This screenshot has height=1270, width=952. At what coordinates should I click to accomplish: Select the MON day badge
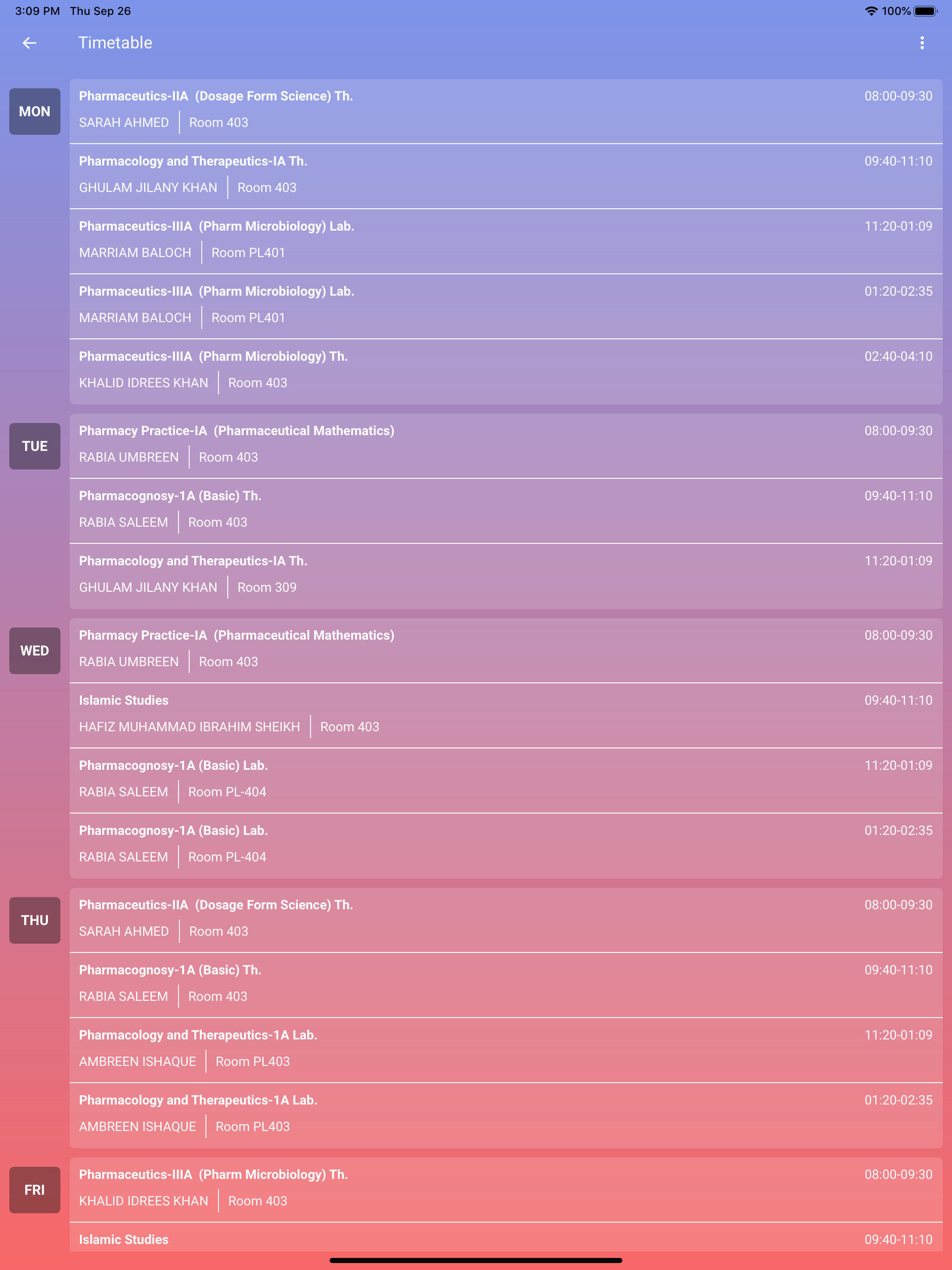34,112
